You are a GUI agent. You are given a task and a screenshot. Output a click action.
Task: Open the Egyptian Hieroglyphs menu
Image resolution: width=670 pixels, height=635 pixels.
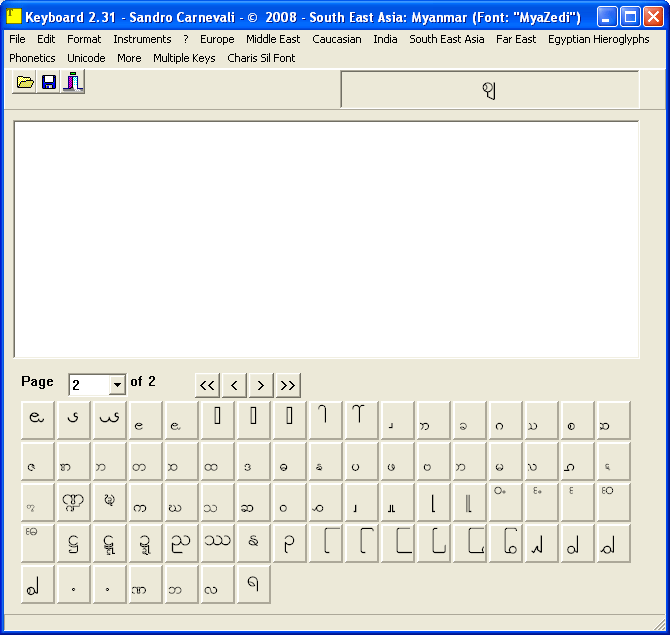tap(599, 39)
